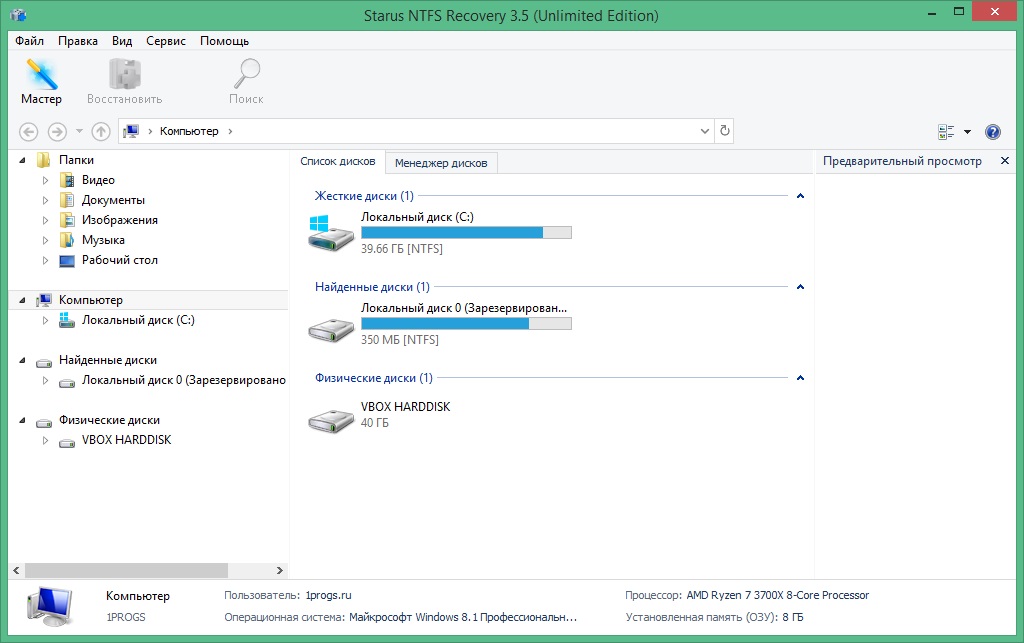This screenshot has height=643, width=1024.
Task: Collapse the Найденные диски (1) group
Action: pyautogui.click(x=800, y=287)
